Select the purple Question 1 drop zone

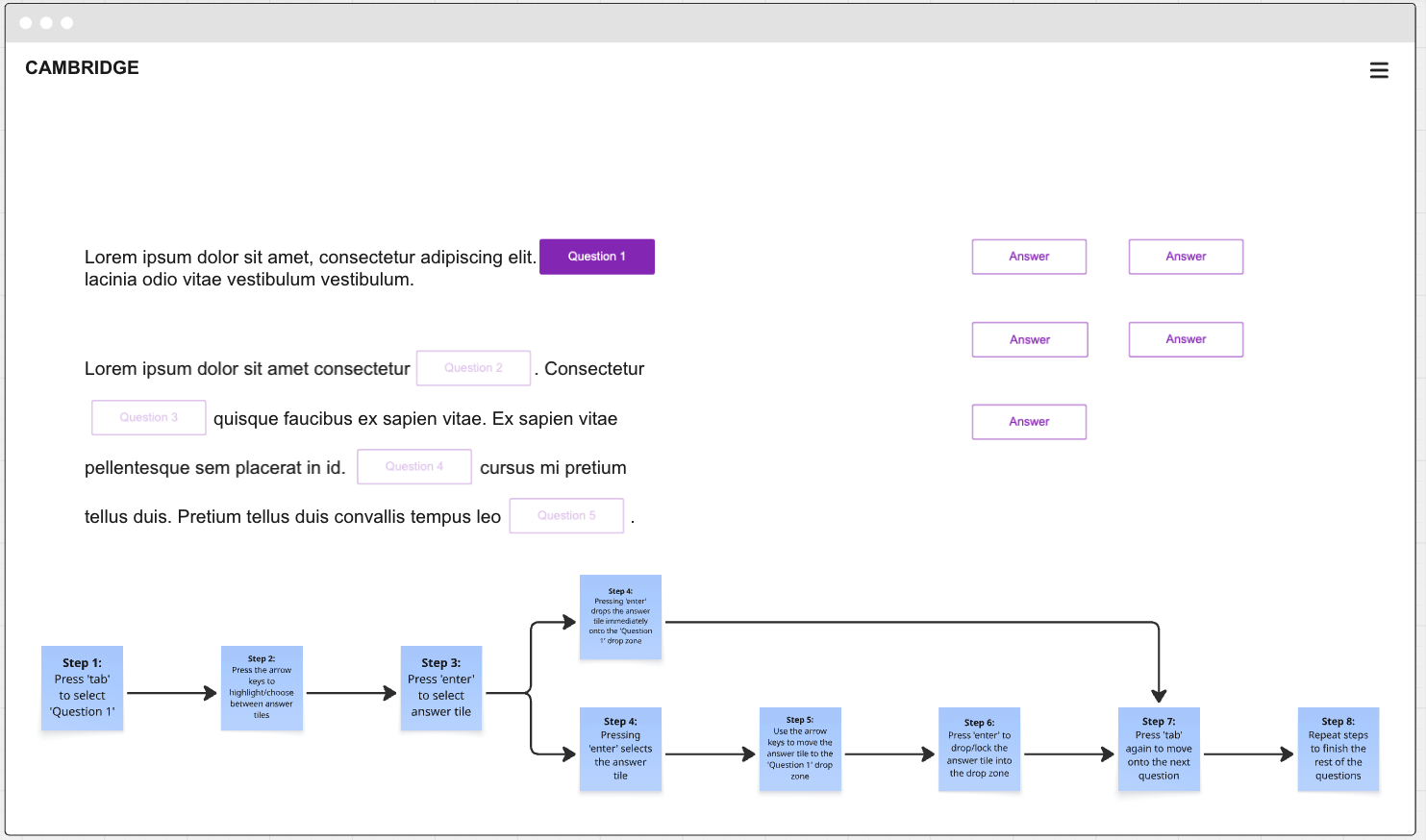tap(597, 257)
